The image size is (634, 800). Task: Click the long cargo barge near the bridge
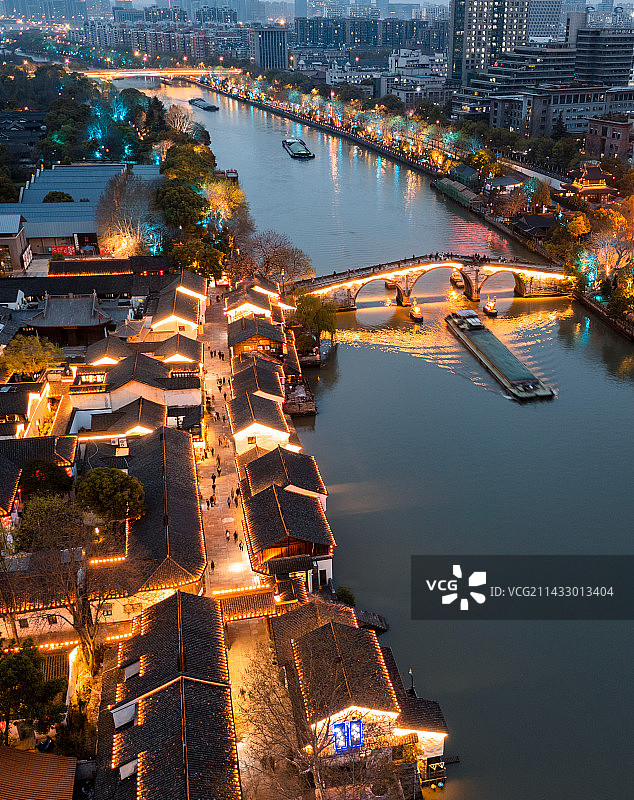pos(498,356)
